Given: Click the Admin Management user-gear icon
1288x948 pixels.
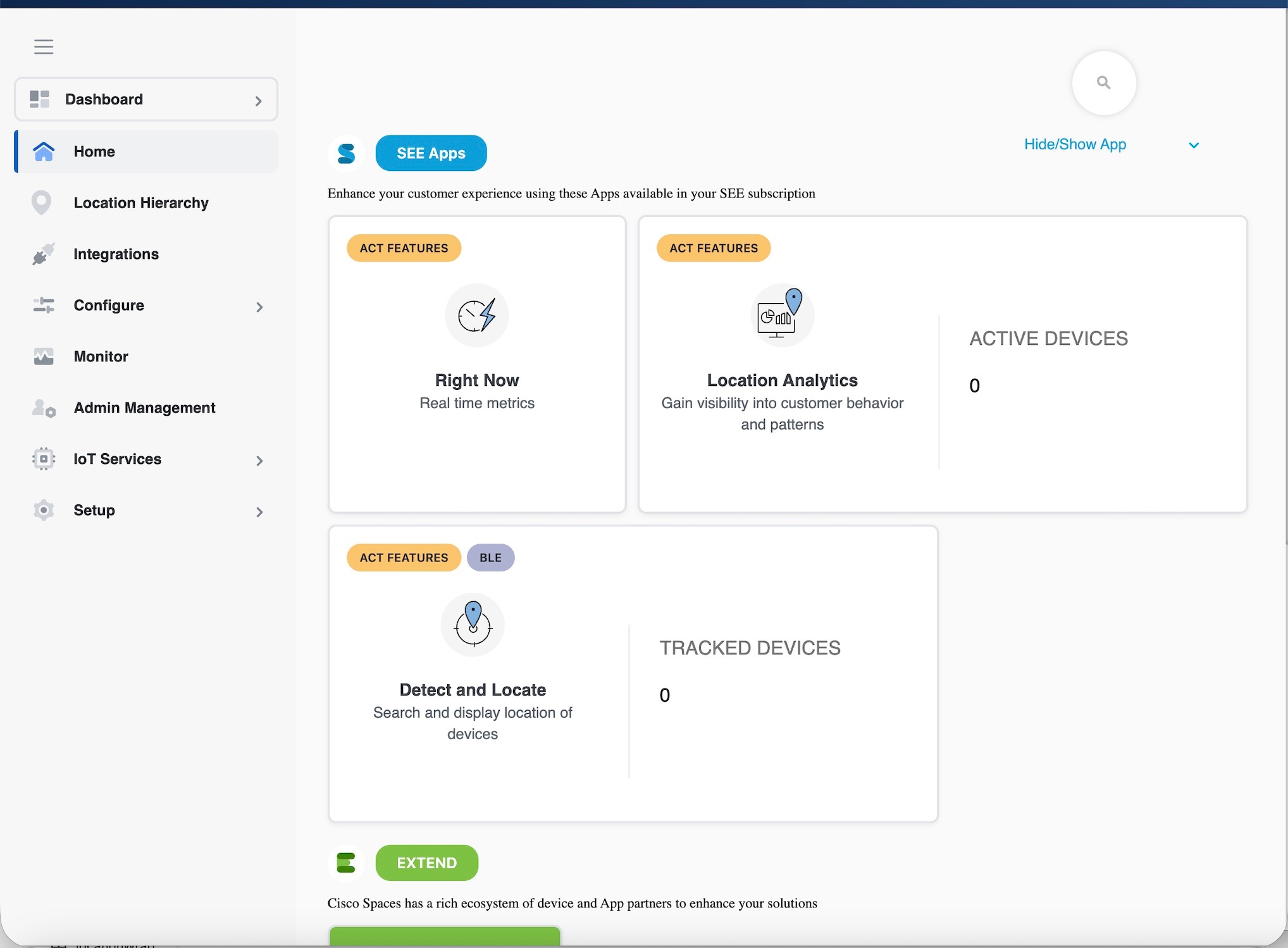Looking at the screenshot, I should (x=44, y=408).
